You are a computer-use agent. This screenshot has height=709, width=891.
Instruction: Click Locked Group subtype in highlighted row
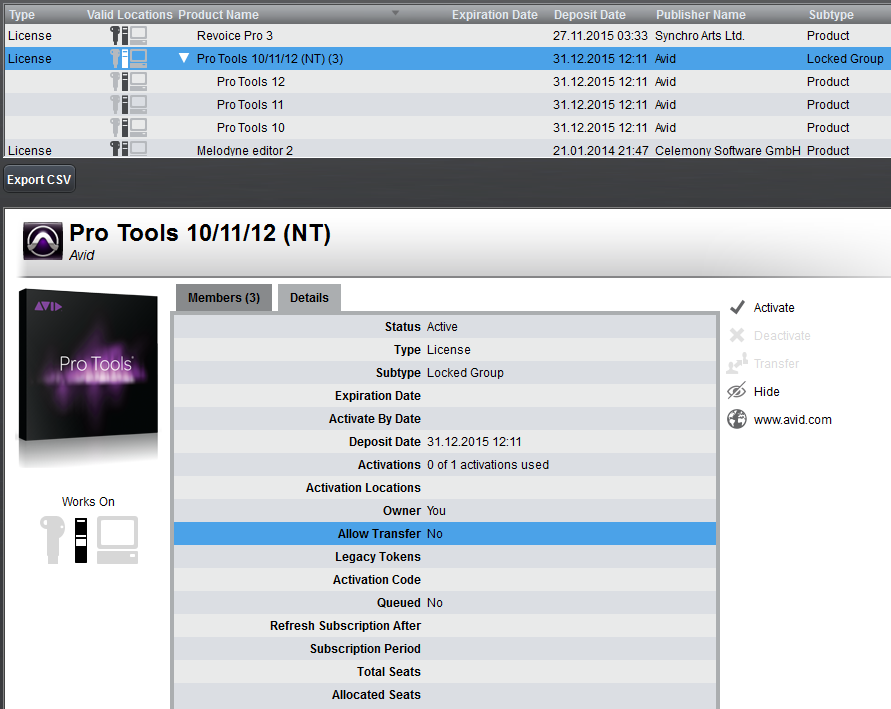[845, 59]
